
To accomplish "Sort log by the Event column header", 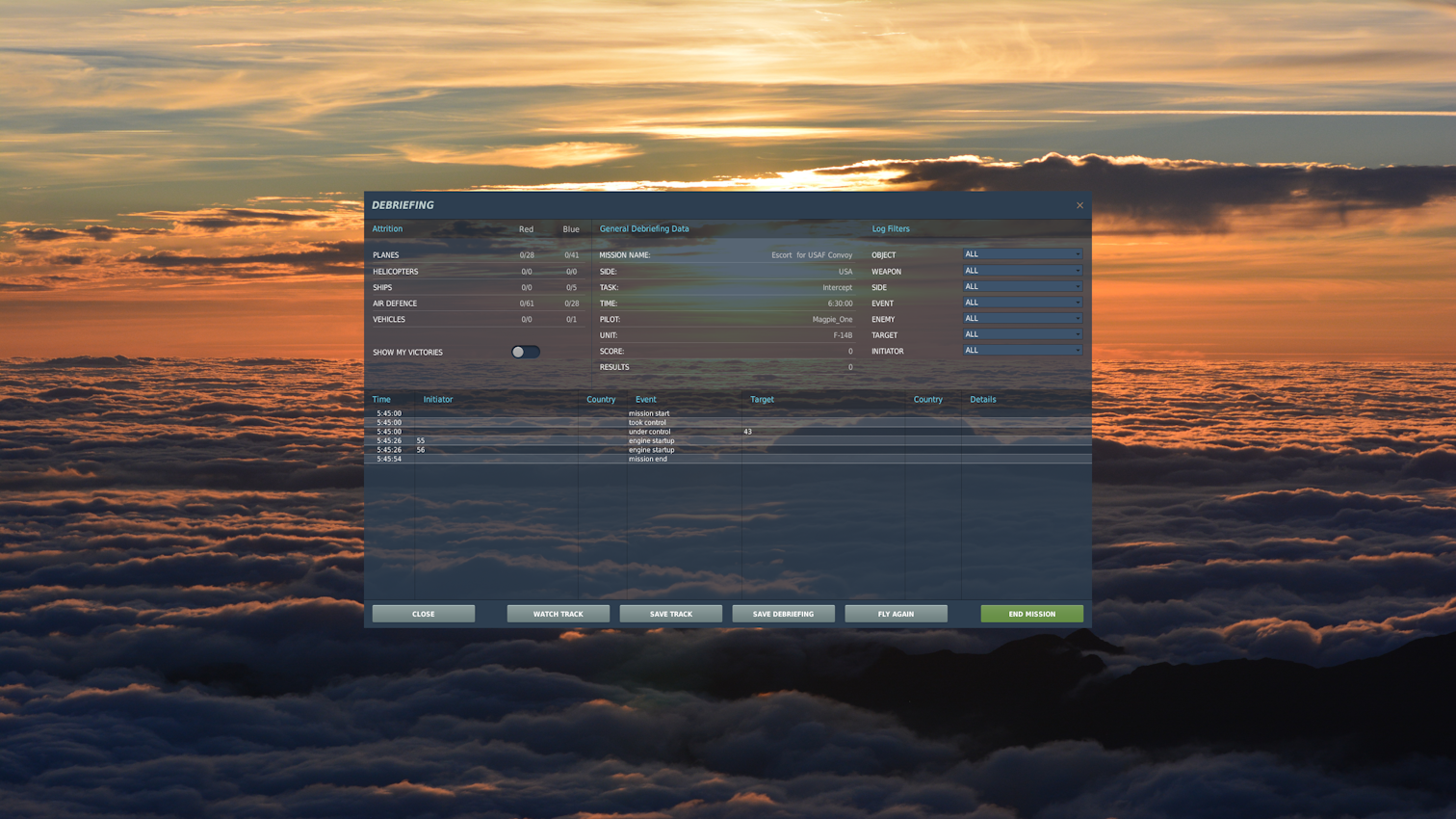I will 646,399.
